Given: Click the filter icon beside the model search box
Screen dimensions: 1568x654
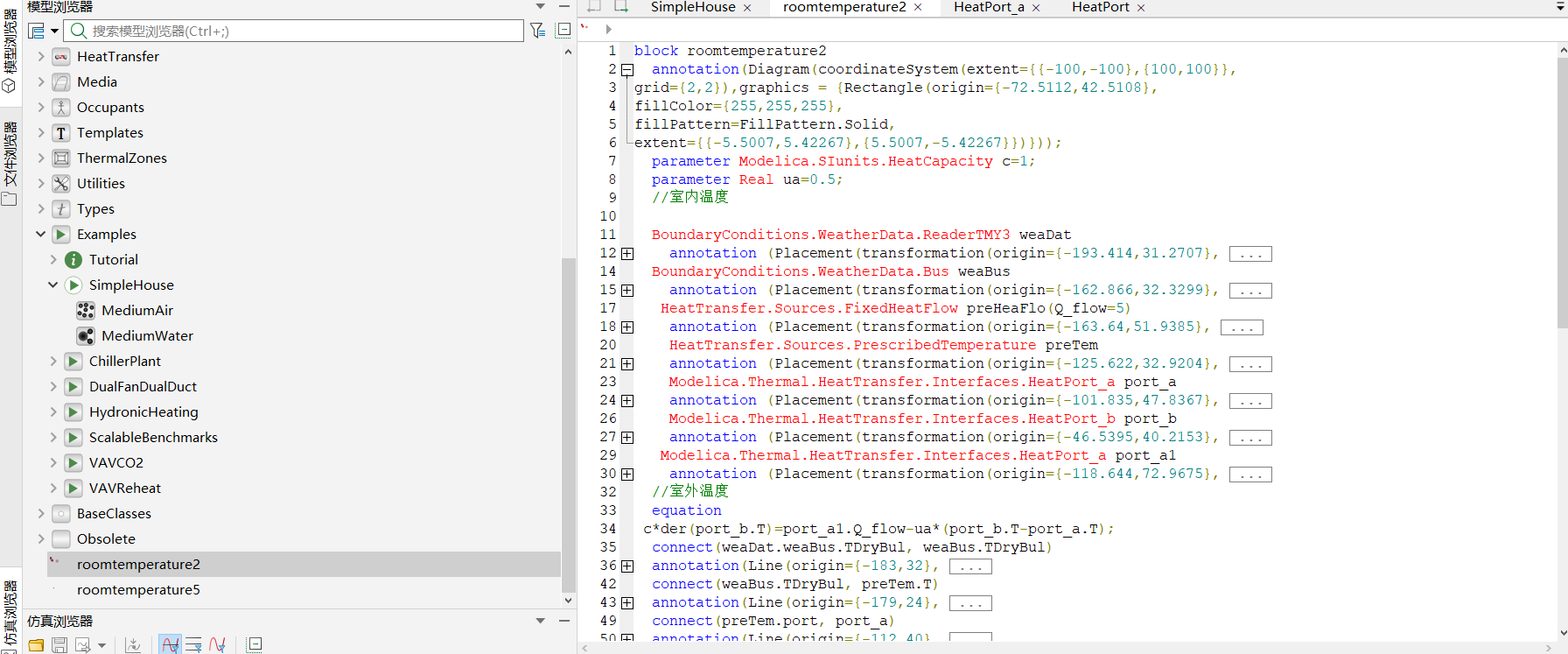Looking at the screenshot, I should click(x=538, y=31).
